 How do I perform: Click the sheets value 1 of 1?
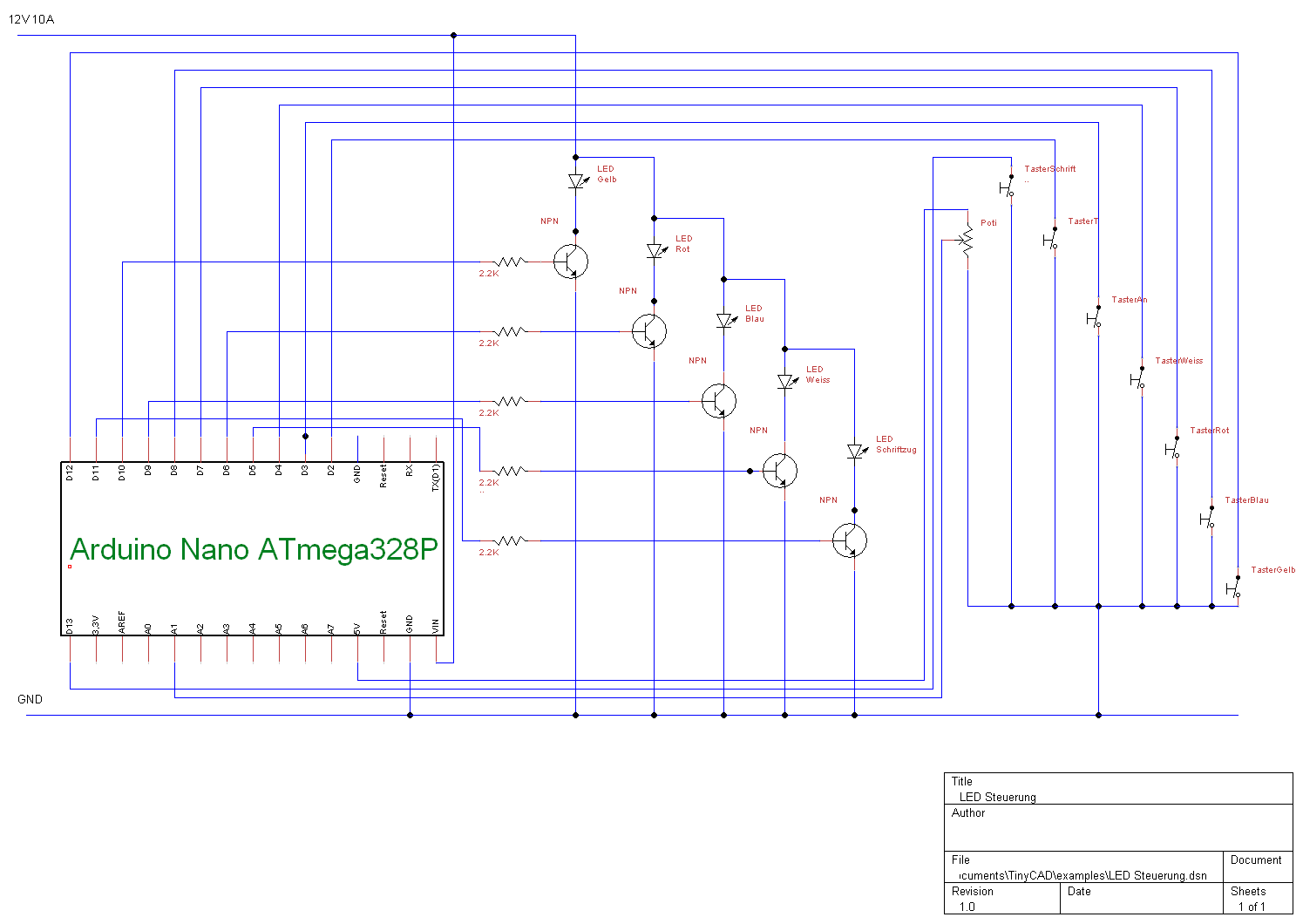pos(1252,907)
